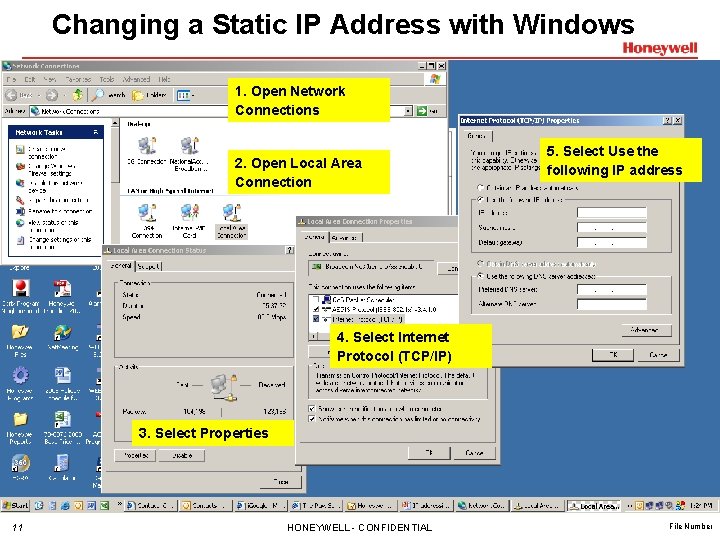Screen dimensions: 720x540
Task: Open the address bar dropdown arrow
Action: point(408,111)
